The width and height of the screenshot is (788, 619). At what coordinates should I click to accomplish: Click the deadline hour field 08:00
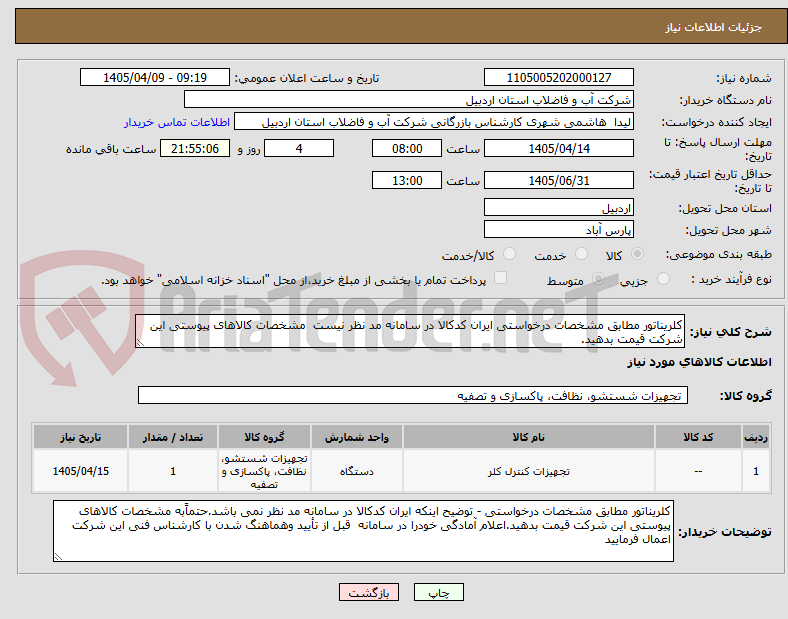(x=407, y=148)
